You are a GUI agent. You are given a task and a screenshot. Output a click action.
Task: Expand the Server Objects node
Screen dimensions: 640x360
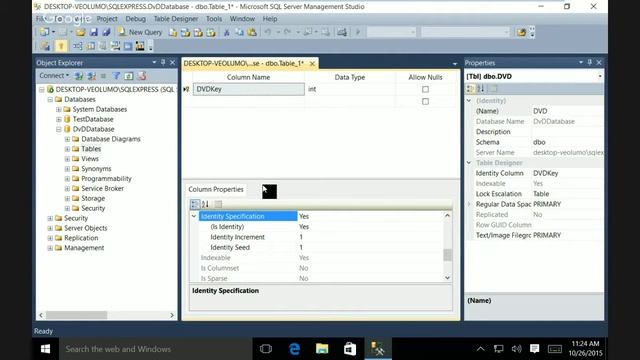[x=50, y=228]
